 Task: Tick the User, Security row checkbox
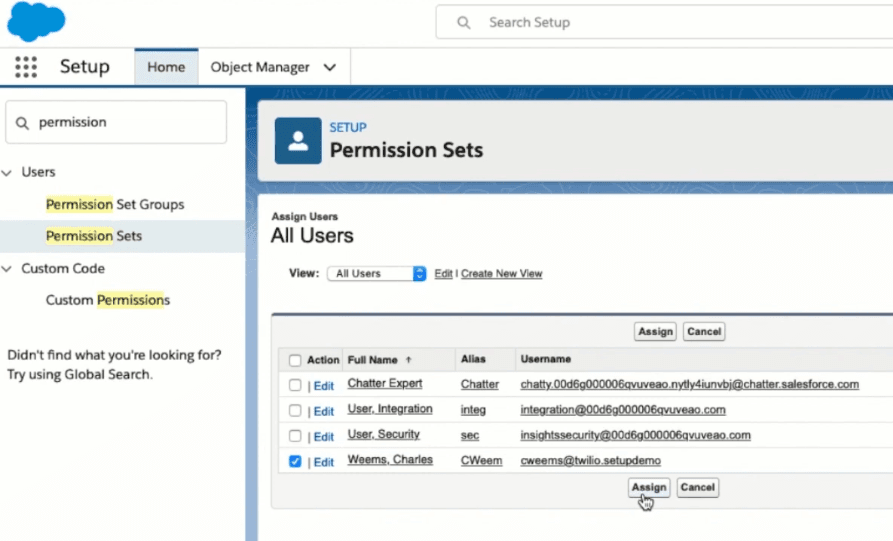[295, 436]
